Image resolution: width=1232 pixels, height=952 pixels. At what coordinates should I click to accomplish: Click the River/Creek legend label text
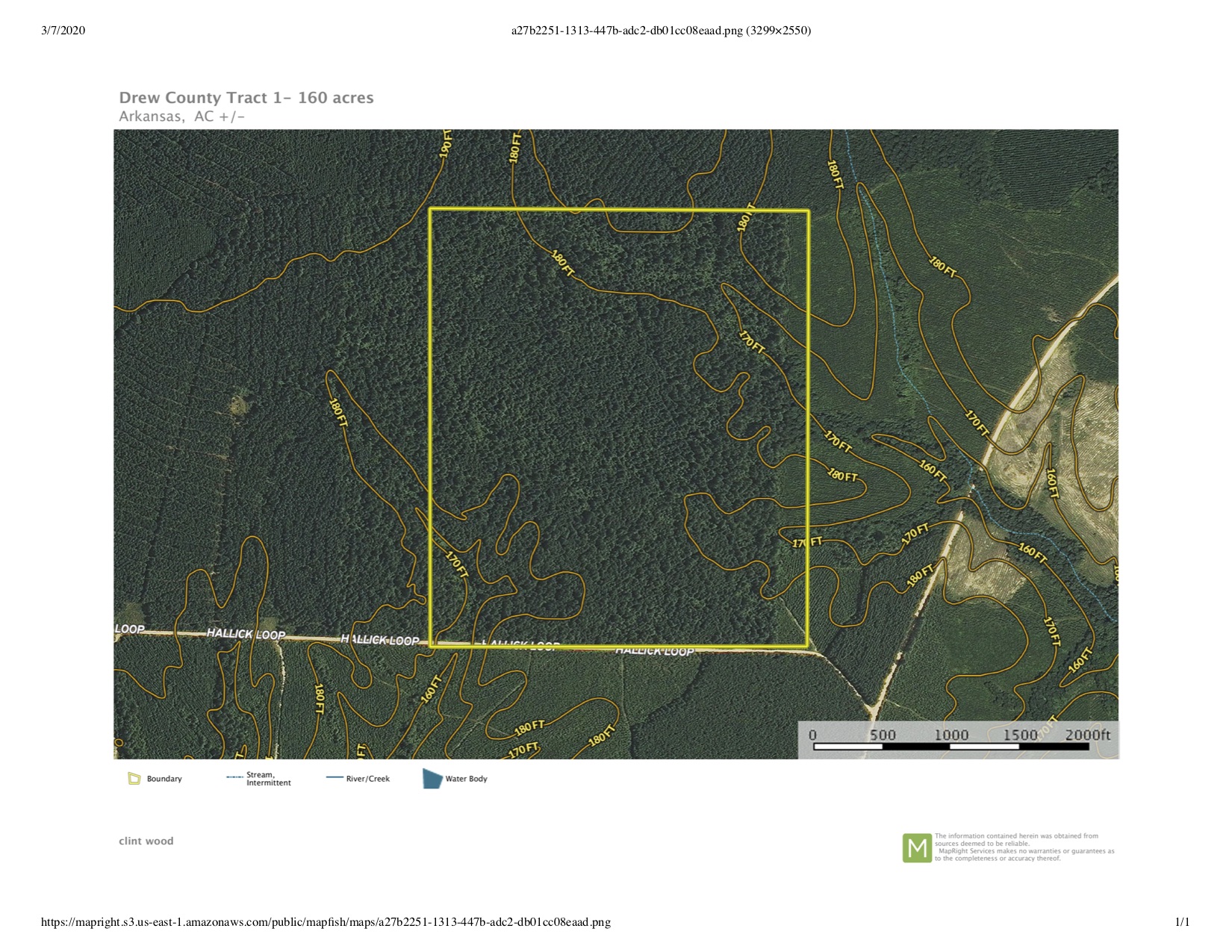point(368,779)
